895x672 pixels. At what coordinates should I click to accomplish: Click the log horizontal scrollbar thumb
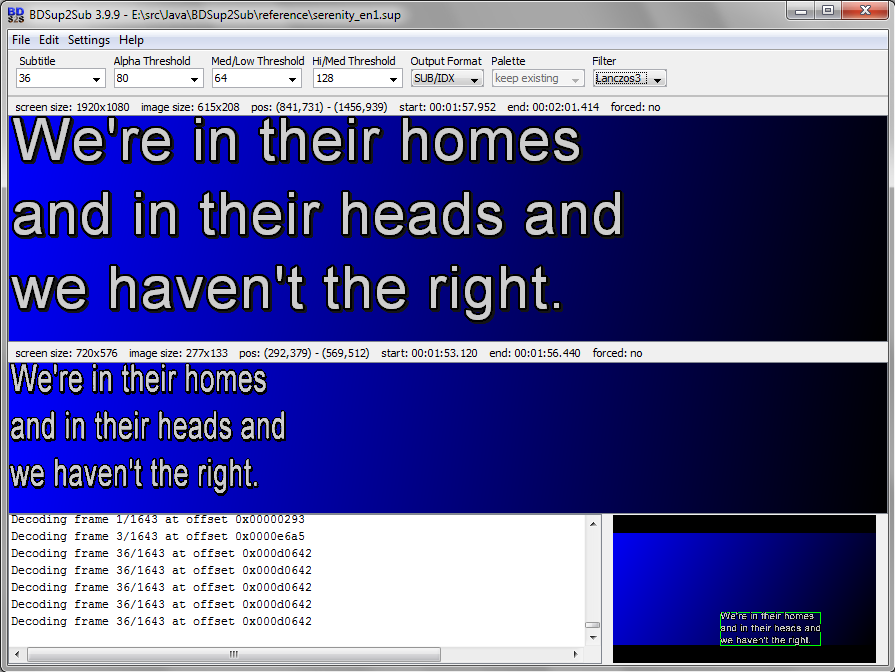click(x=234, y=654)
